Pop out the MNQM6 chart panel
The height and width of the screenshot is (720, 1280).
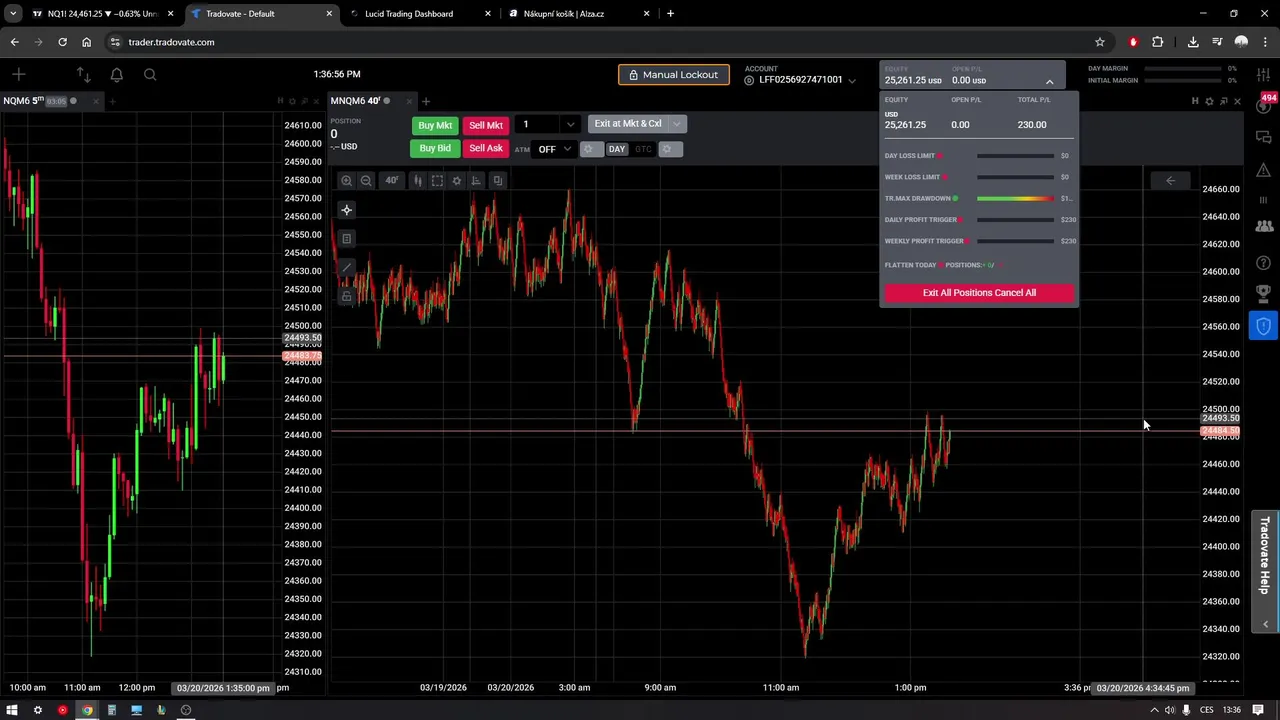[x=1223, y=101]
